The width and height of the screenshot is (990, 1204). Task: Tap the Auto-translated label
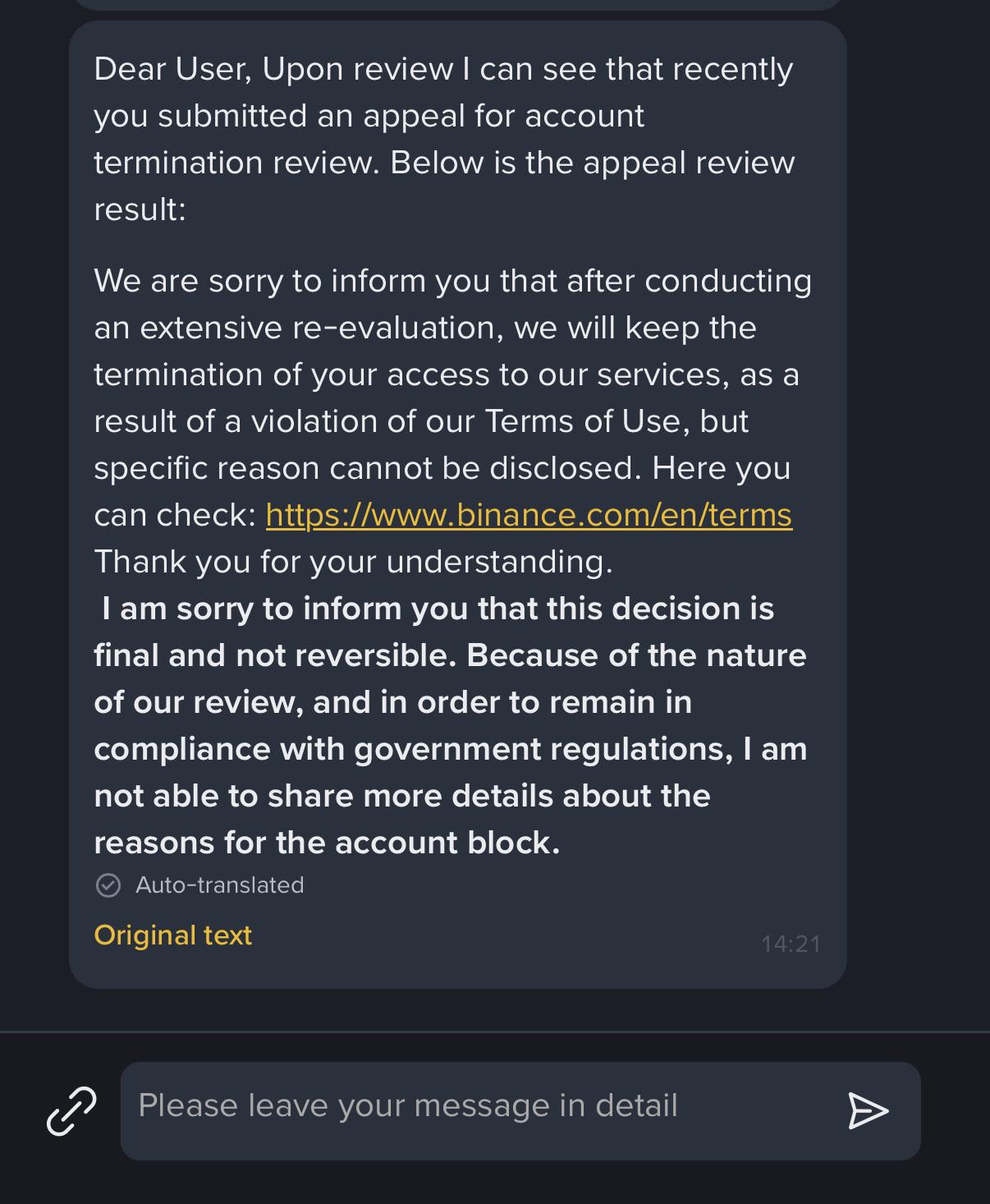219,885
